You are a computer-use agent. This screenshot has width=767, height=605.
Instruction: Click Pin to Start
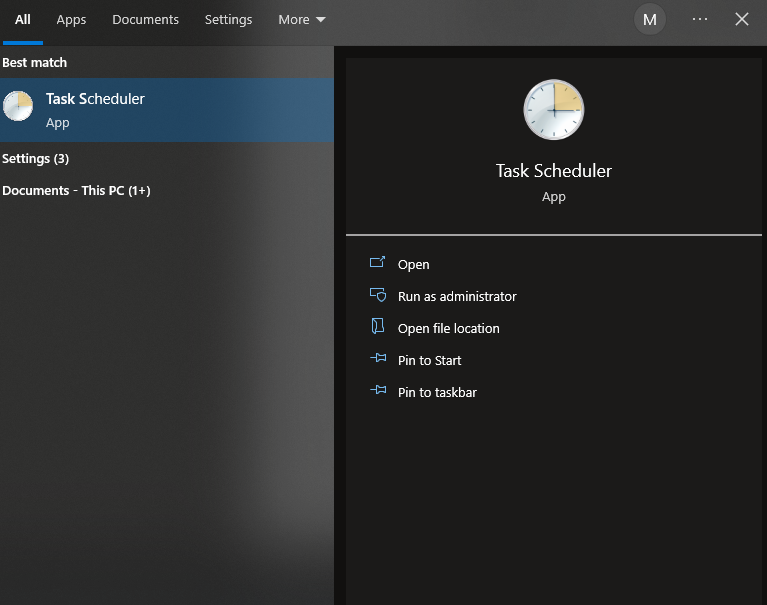click(x=429, y=360)
